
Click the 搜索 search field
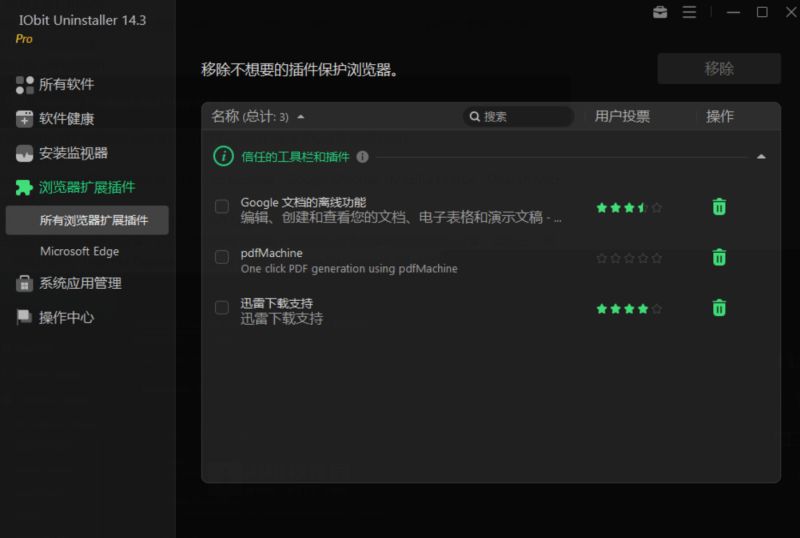[518, 116]
